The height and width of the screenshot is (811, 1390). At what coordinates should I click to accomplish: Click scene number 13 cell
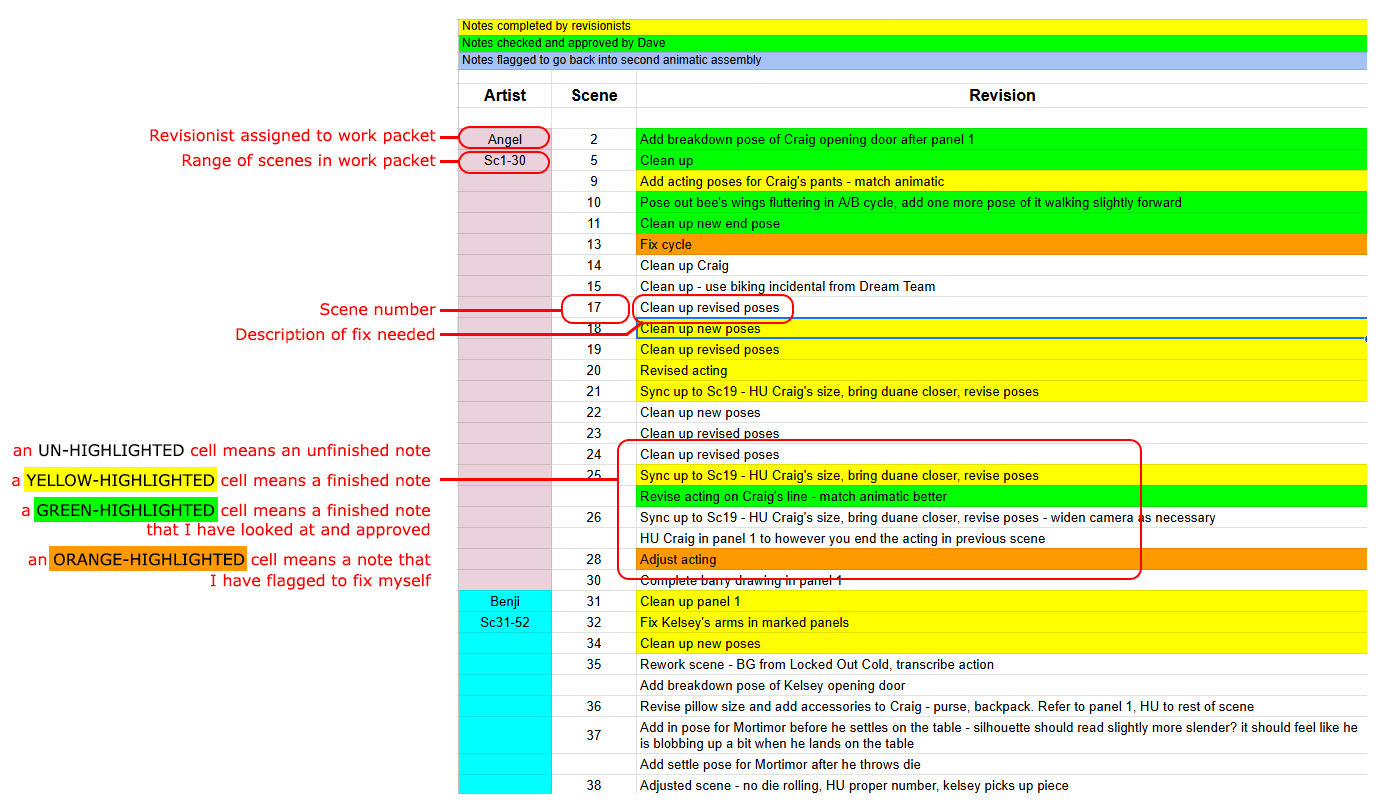[x=594, y=244]
